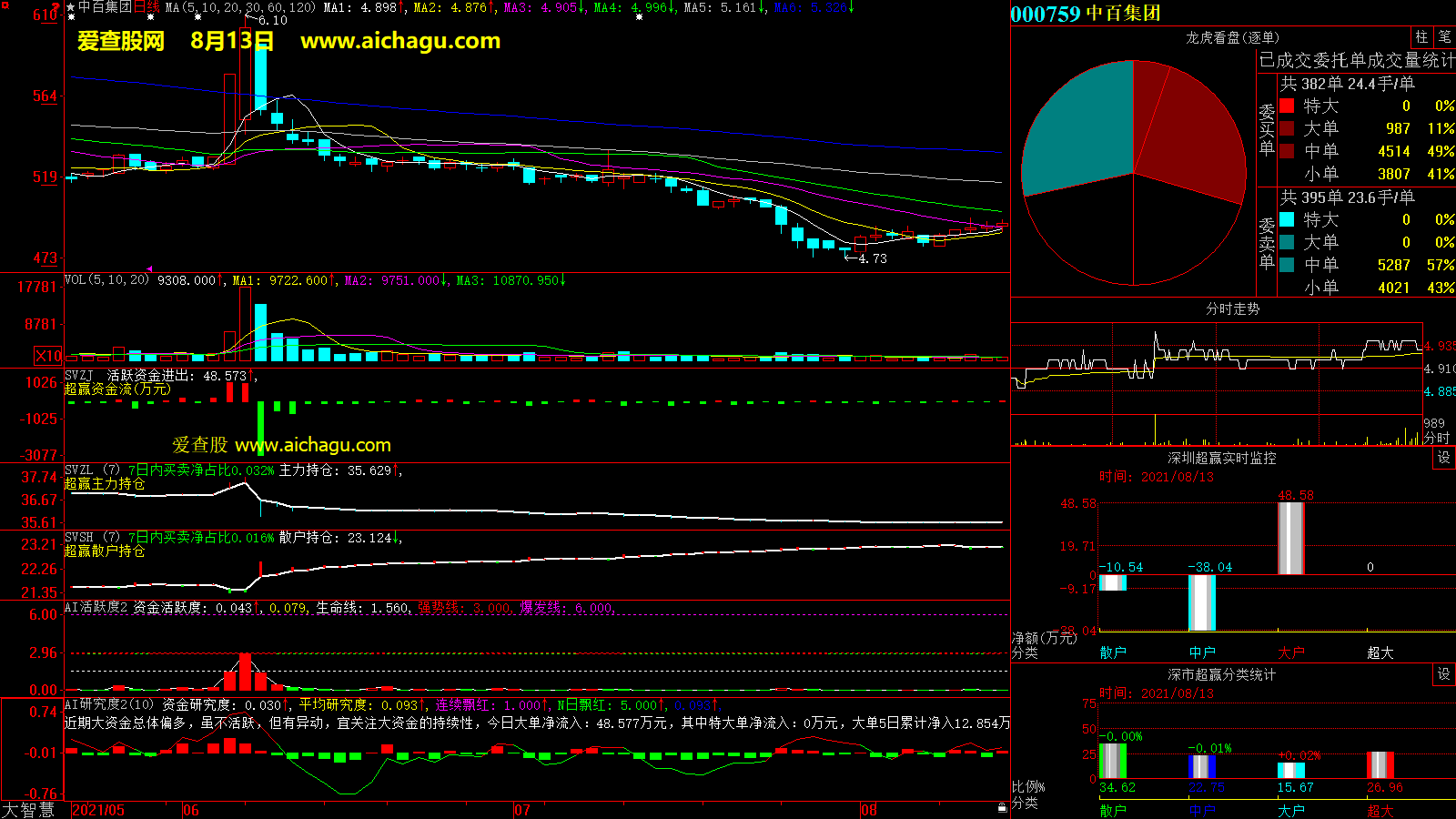Screen dimensions: 1456x819
Task: Open 设 settings for 深市超赢分类统计
Action: point(1444,674)
